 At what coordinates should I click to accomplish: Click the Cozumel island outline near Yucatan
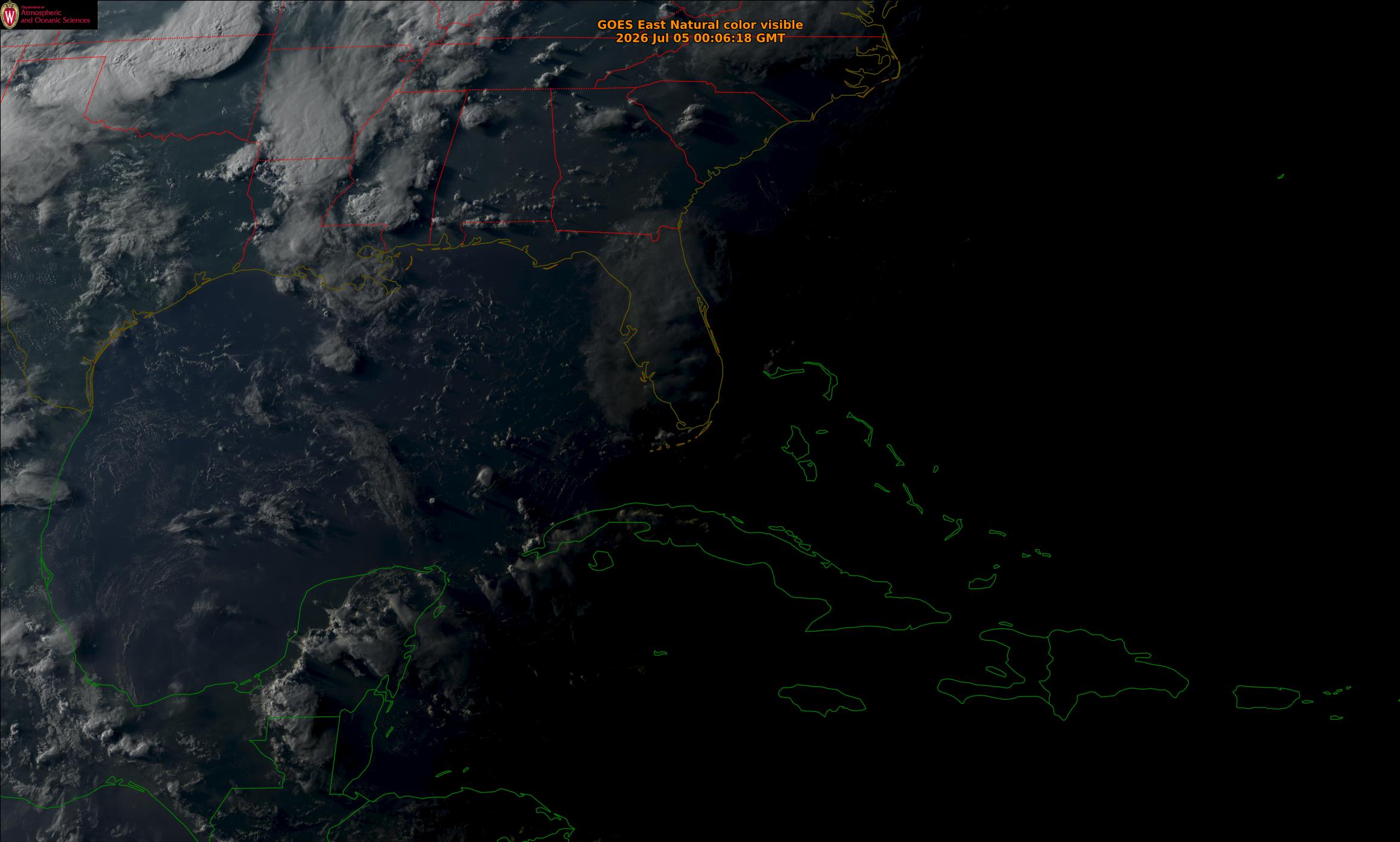pyautogui.click(x=439, y=612)
